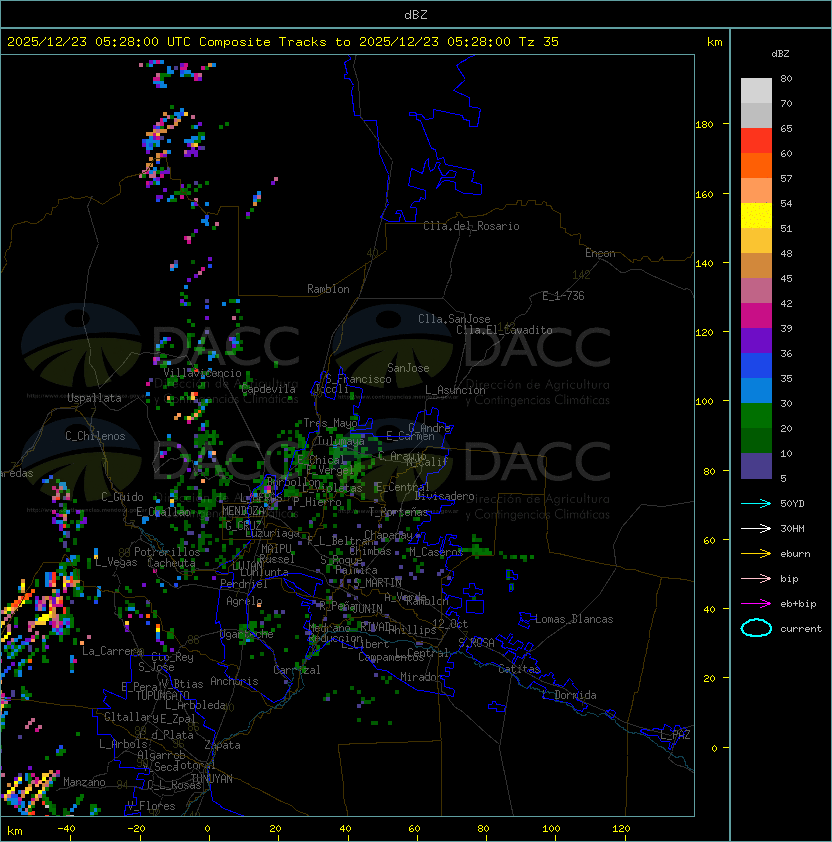The width and height of the screenshot is (832, 842).
Task: Click the yellow eburn arrow legend icon
Action: point(756,554)
